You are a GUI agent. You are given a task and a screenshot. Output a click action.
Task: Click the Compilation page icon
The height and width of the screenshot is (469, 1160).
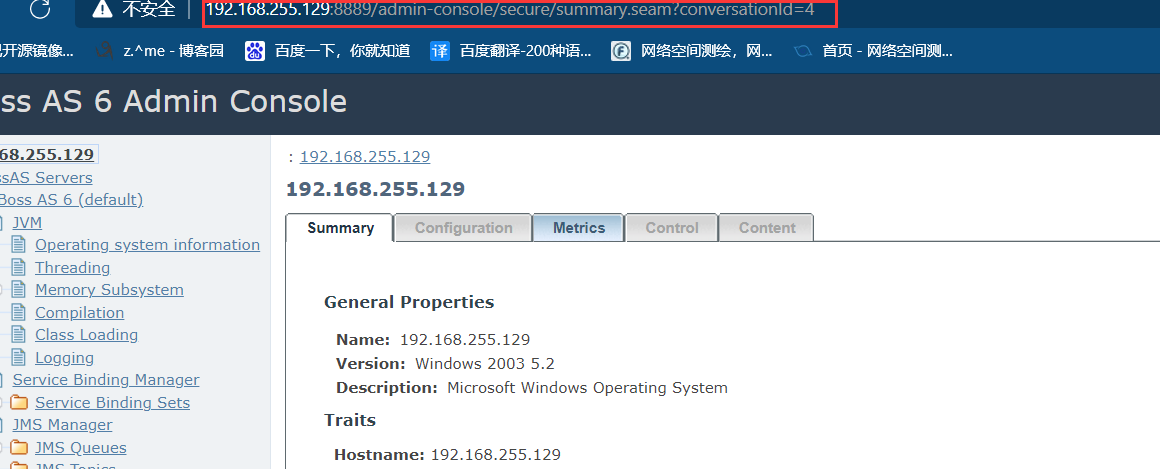pyautogui.click(x=18, y=313)
